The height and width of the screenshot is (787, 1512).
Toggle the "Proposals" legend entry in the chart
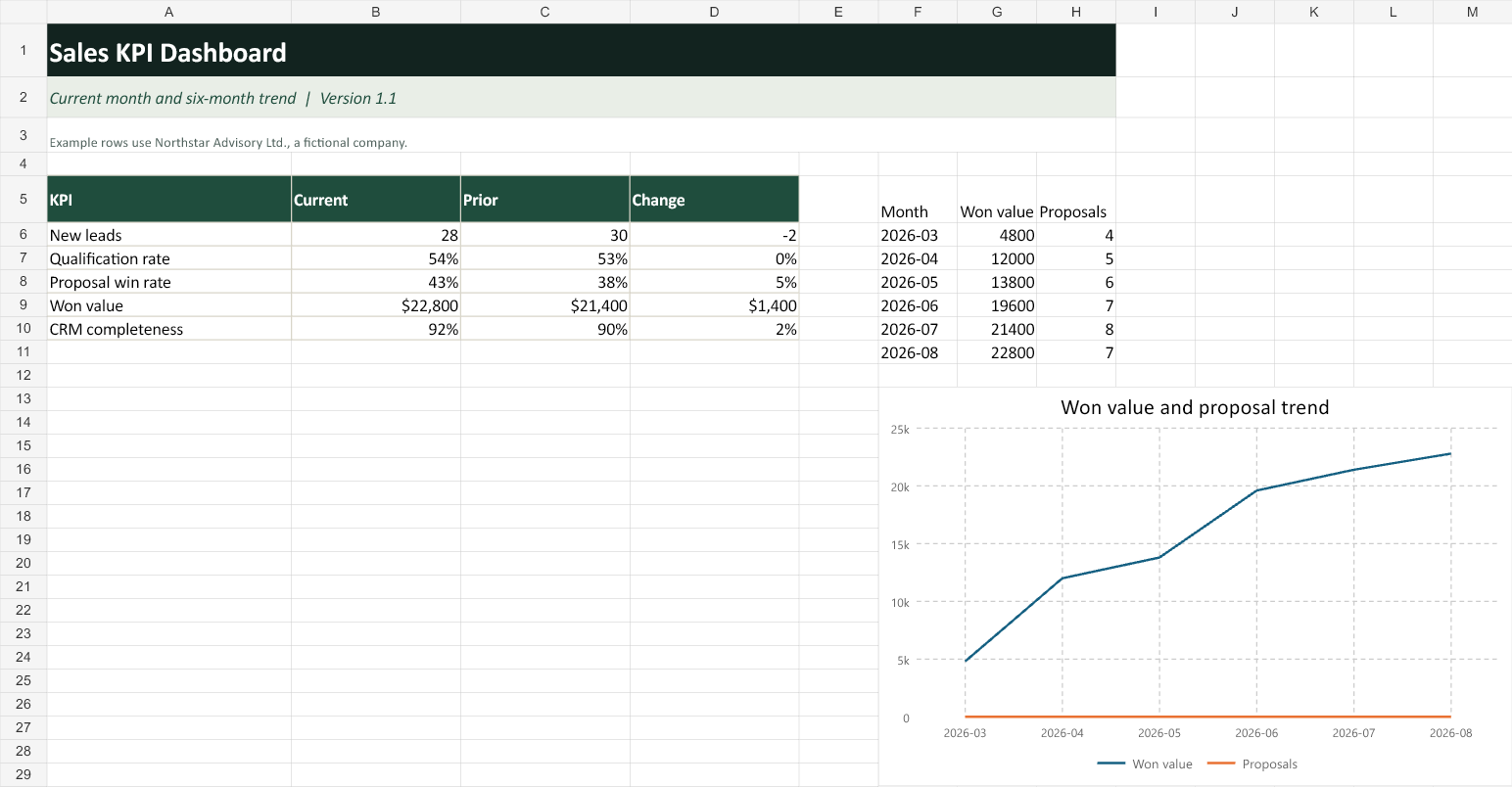[x=1252, y=764]
